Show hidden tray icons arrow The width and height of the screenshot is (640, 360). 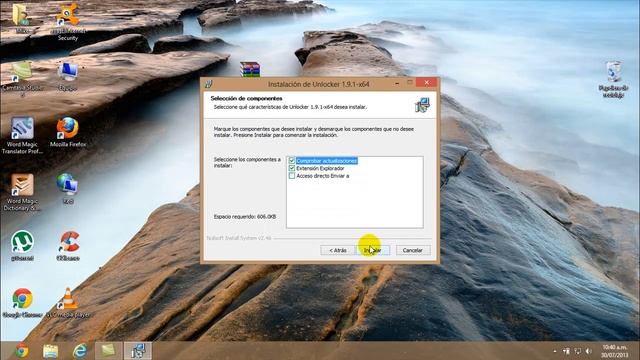555,351
